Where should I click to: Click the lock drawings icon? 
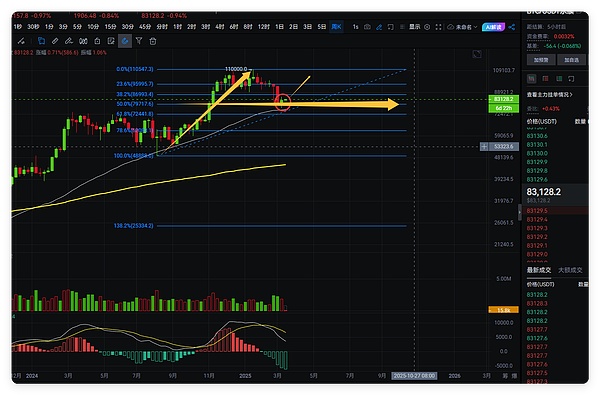[97, 41]
